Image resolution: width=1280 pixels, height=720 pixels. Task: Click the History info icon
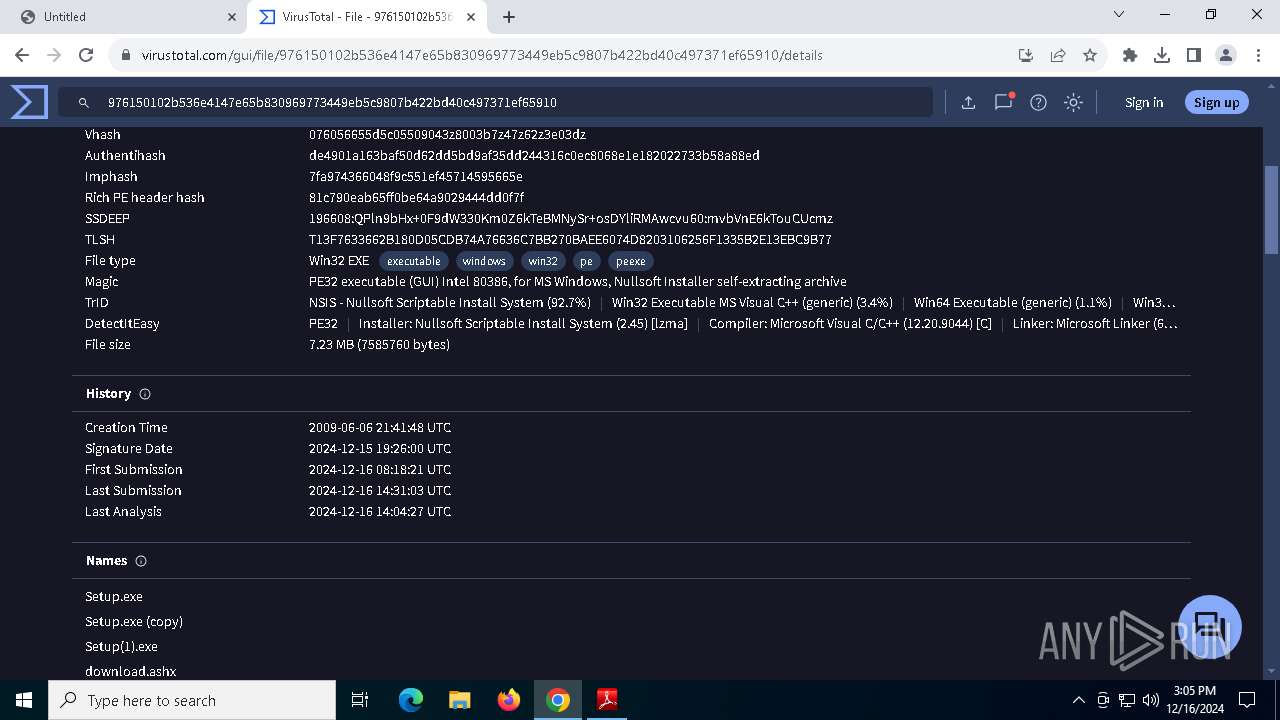click(145, 394)
